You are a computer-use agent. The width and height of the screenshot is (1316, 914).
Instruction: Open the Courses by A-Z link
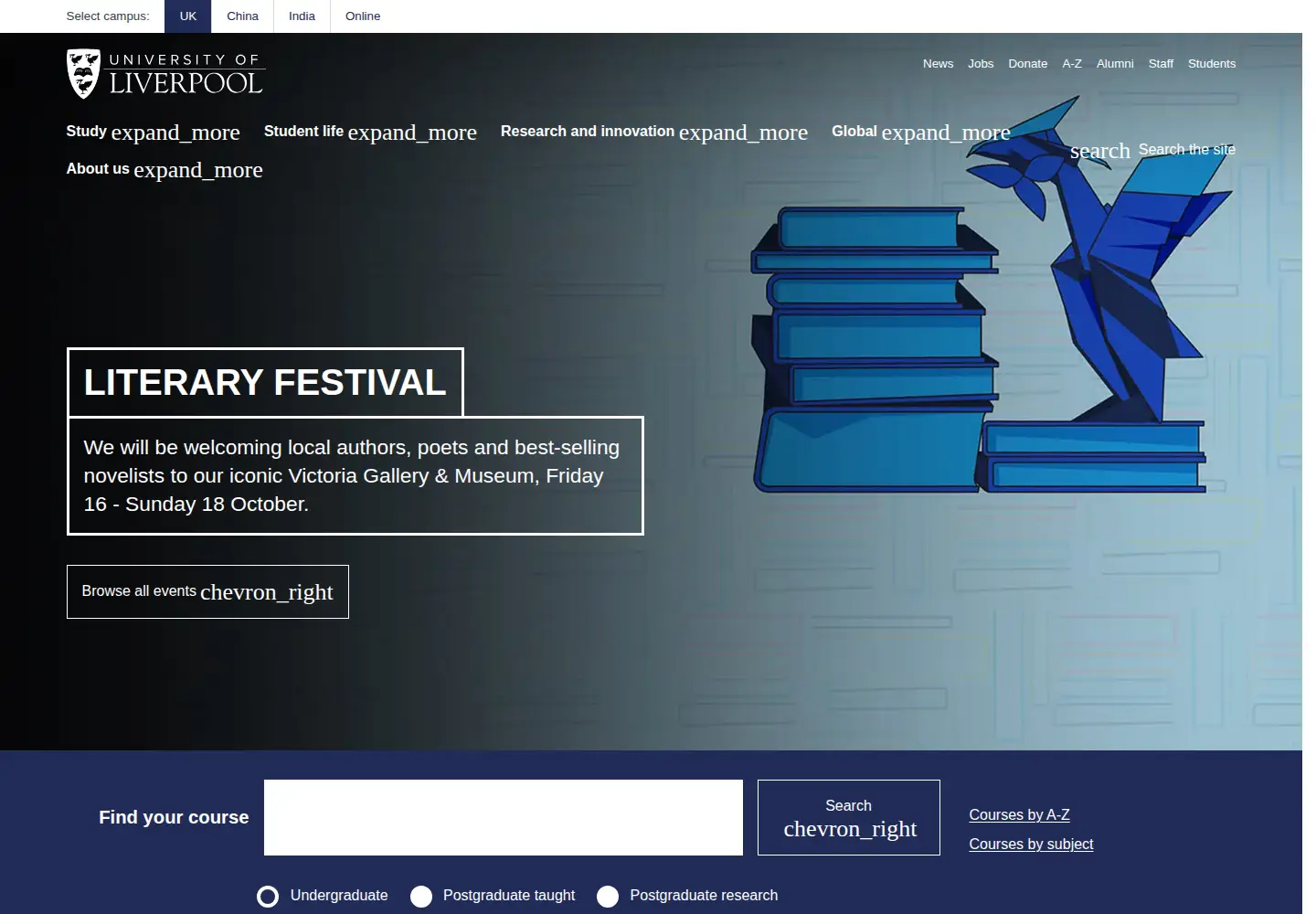(1019, 815)
